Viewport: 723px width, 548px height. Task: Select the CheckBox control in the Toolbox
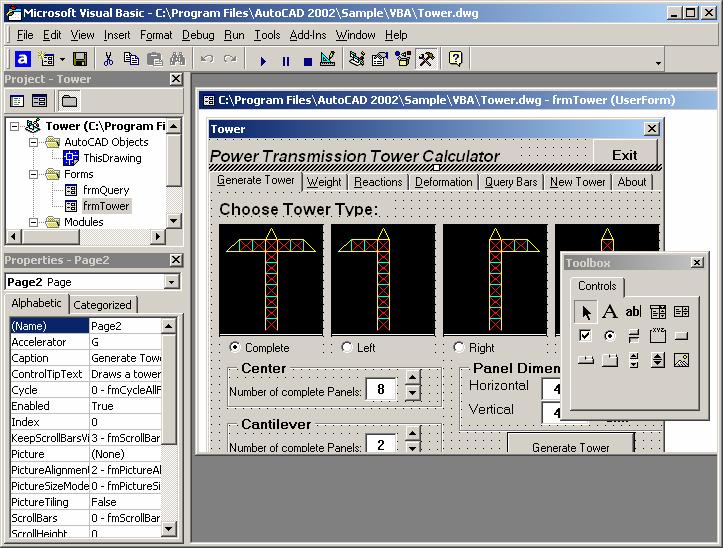click(x=586, y=336)
